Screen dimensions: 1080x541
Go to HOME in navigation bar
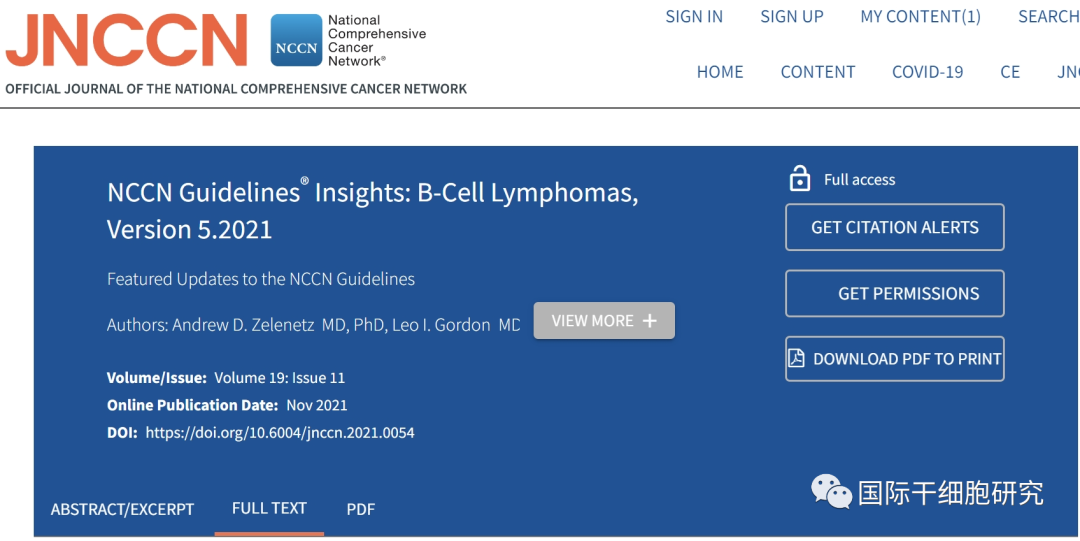(720, 72)
